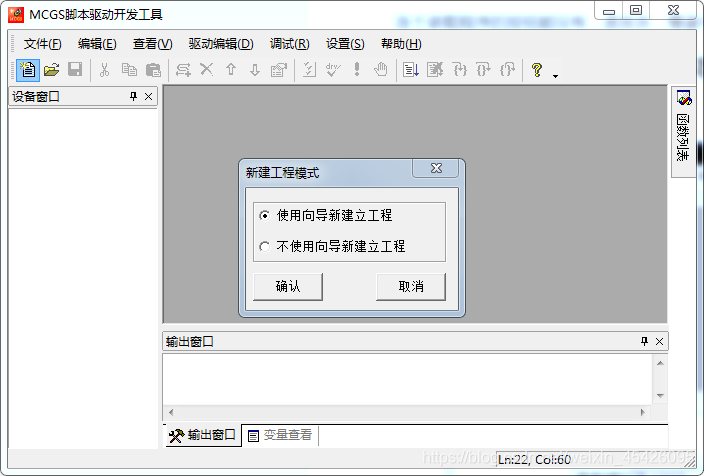Click the hand stop icon
This screenshot has width=704, height=476.
pyautogui.click(x=381, y=70)
